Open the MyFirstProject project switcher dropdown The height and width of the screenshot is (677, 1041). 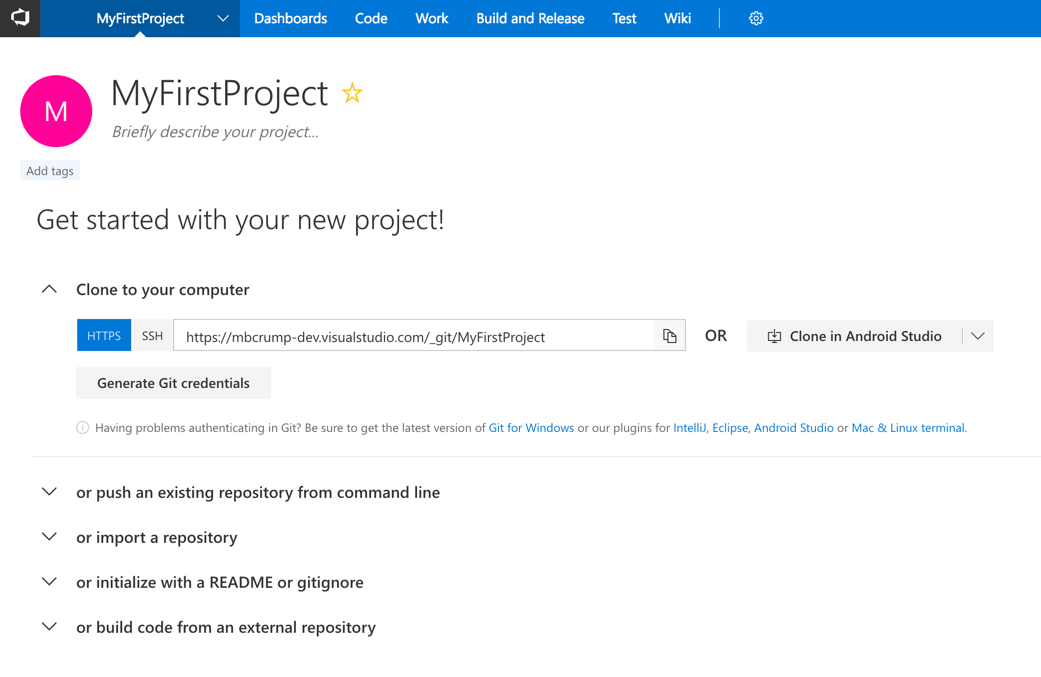click(x=222, y=18)
